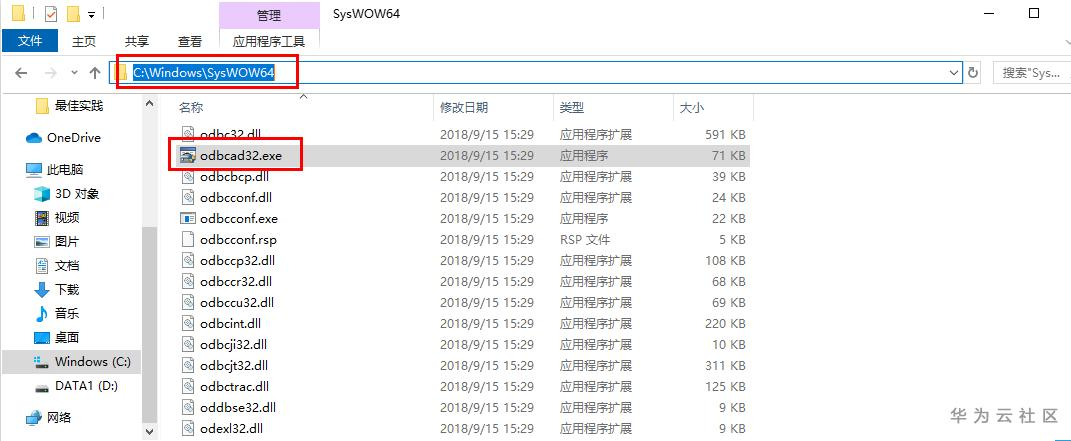Select 此电脑 in the navigation pane

(x=55, y=169)
